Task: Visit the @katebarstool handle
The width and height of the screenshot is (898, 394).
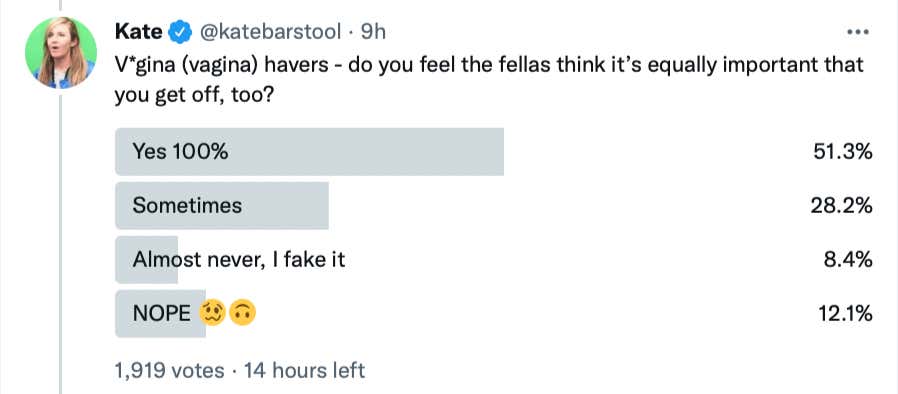Action: pyautogui.click(x=269, y=32)
